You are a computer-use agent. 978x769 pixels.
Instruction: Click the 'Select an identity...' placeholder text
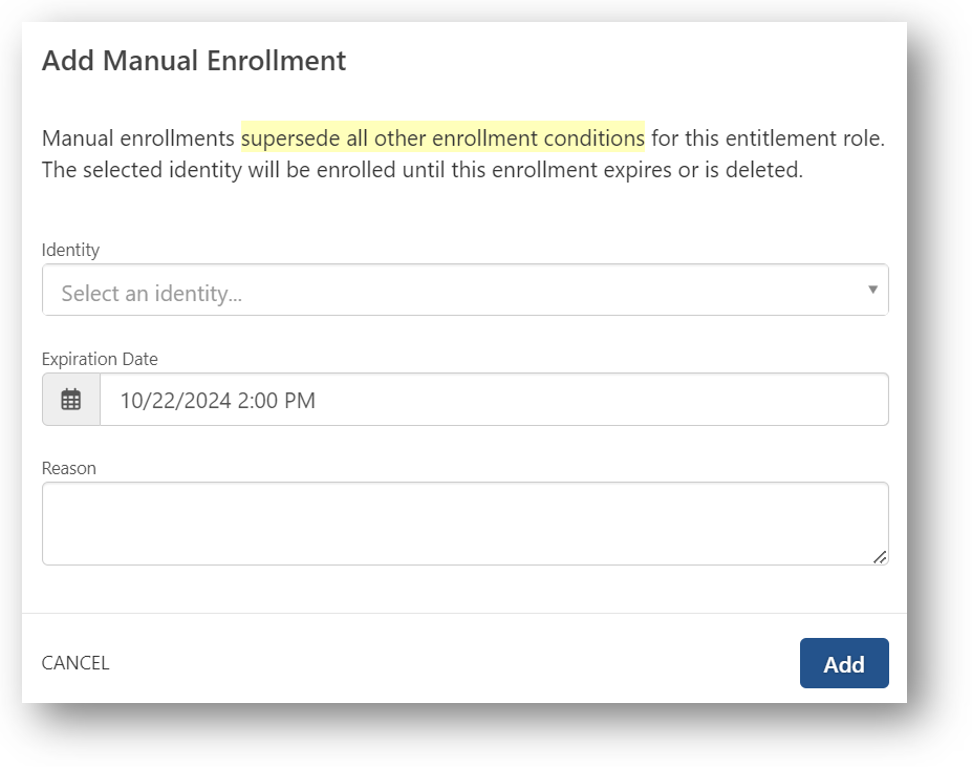[151, 294]
